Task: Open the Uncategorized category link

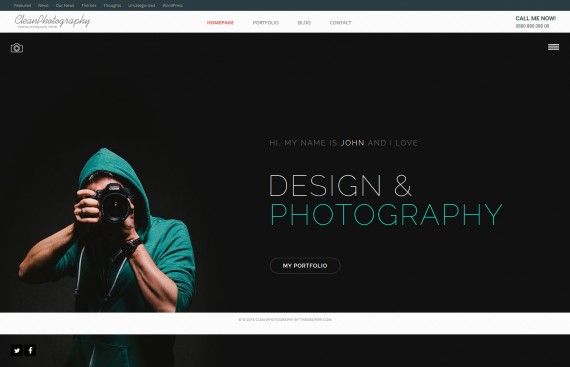Action: click(141, 5)
